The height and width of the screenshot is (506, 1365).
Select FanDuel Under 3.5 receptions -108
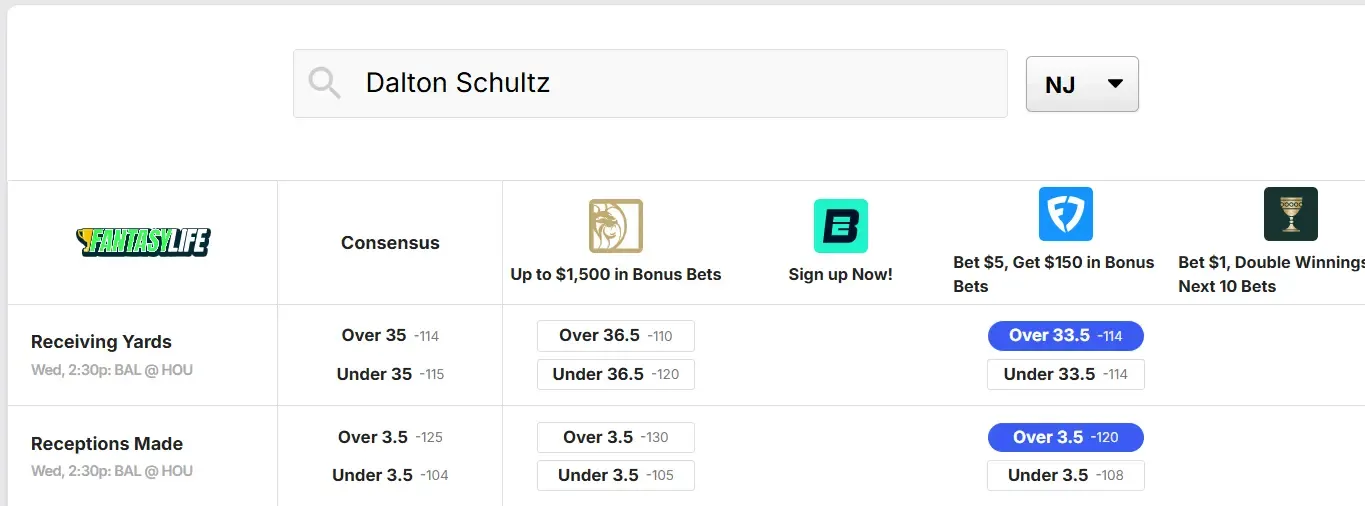coord(1065,475)
